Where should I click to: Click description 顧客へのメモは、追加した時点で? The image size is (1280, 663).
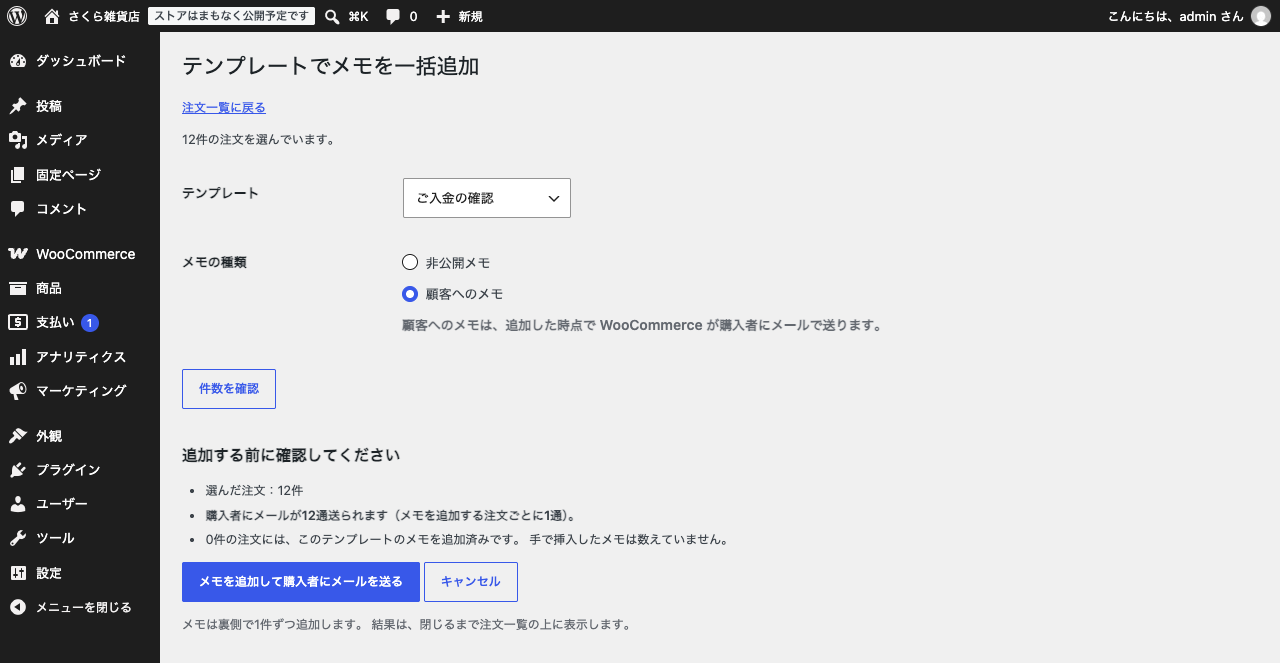pyautogui.click(x=641, y=326)
